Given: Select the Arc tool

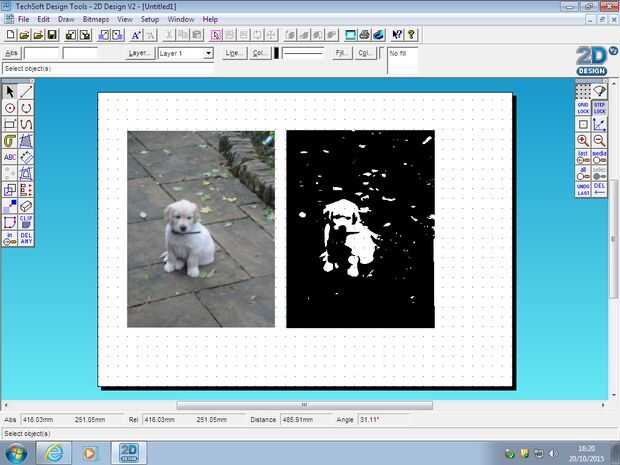Looking at the screenshot, I should click(26, 108).
